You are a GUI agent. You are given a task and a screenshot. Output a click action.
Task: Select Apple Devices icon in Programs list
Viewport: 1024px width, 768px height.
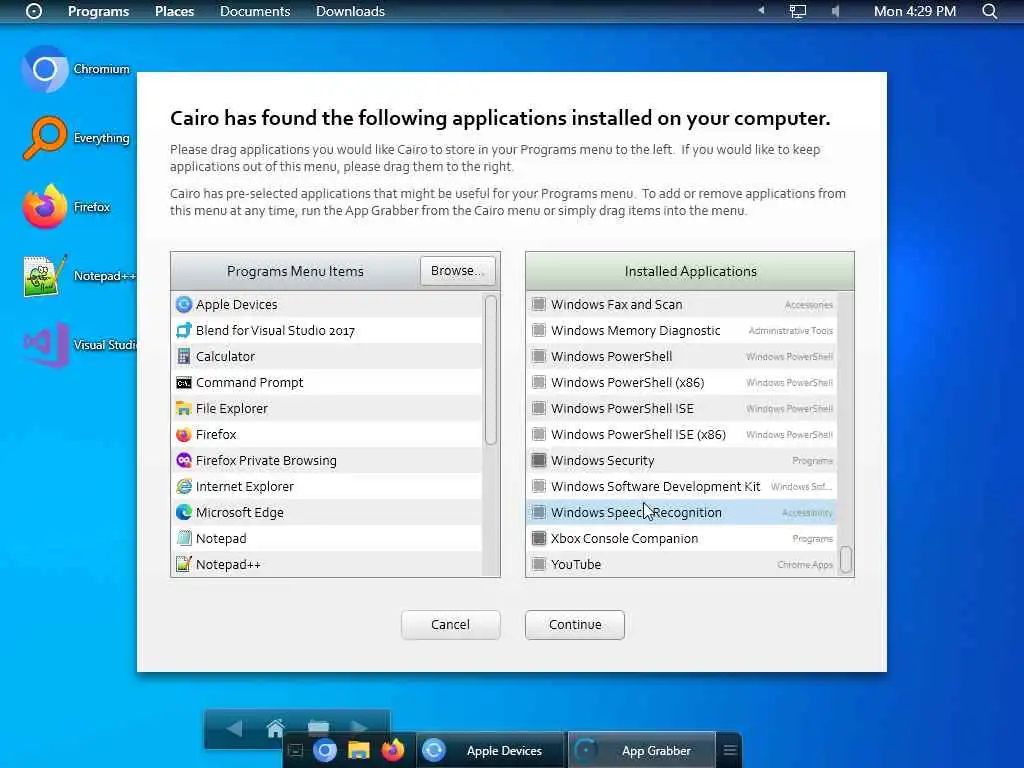(x=184, y=304)
